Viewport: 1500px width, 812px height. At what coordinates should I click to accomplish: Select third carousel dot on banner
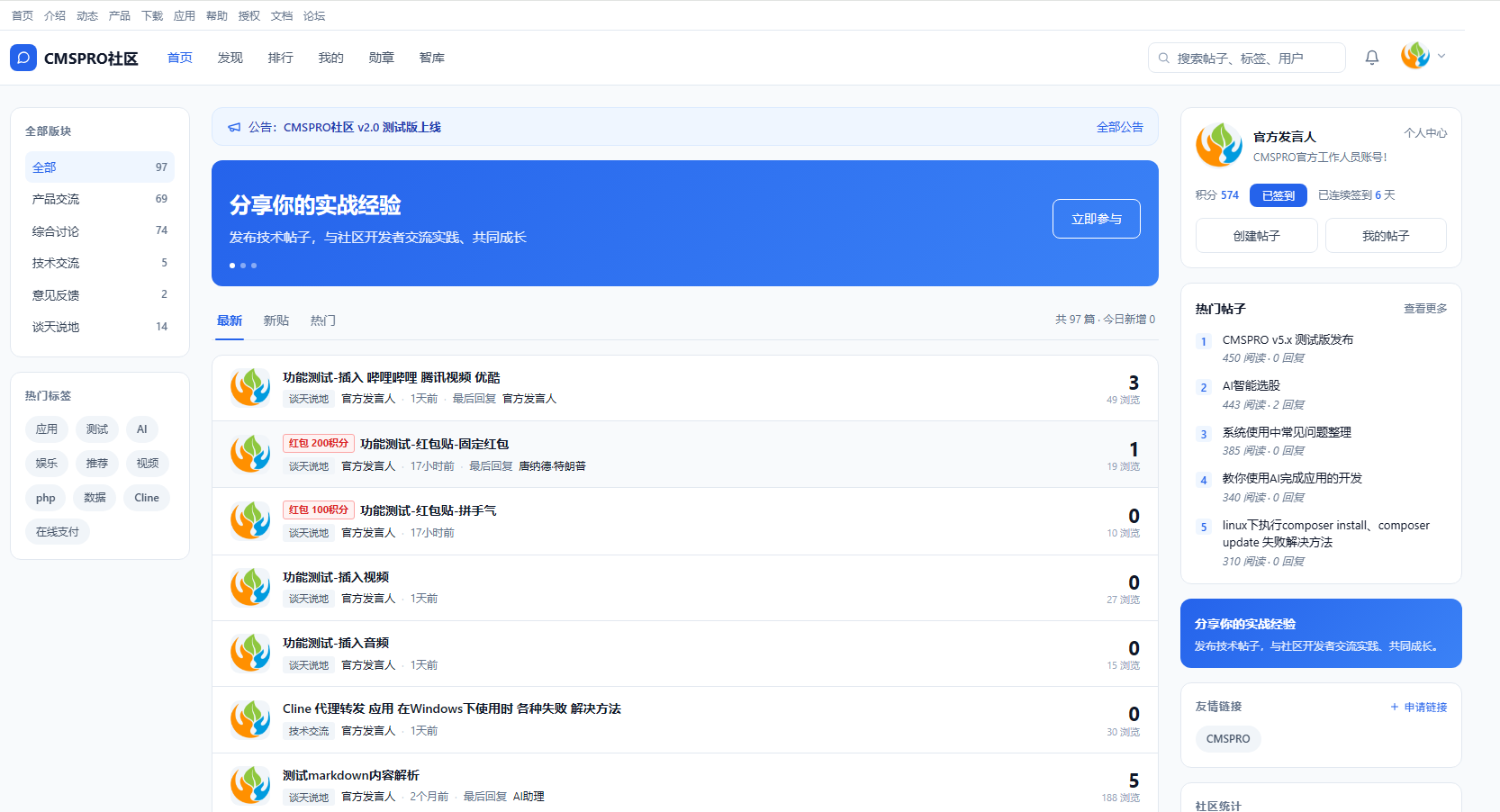[254, 266]
